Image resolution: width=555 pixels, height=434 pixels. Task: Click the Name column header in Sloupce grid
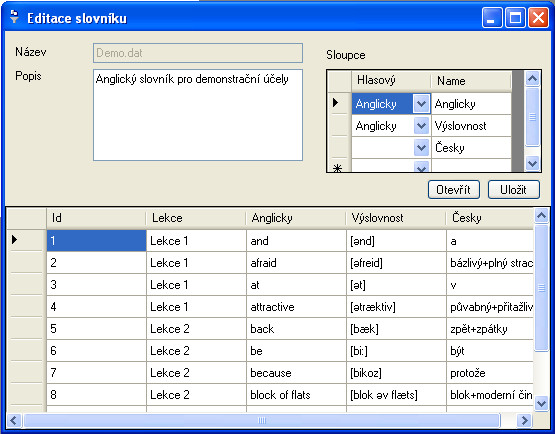(471, 81)
